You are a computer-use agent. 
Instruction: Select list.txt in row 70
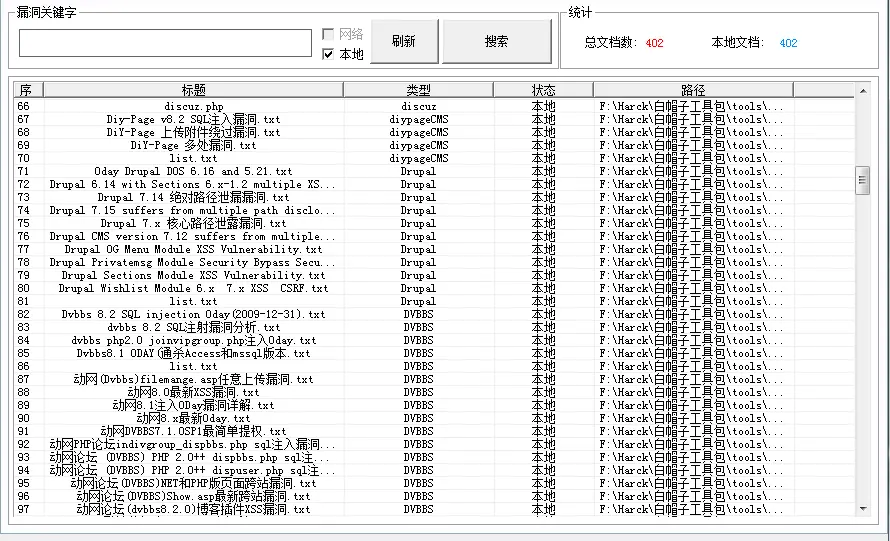point(194,158)
